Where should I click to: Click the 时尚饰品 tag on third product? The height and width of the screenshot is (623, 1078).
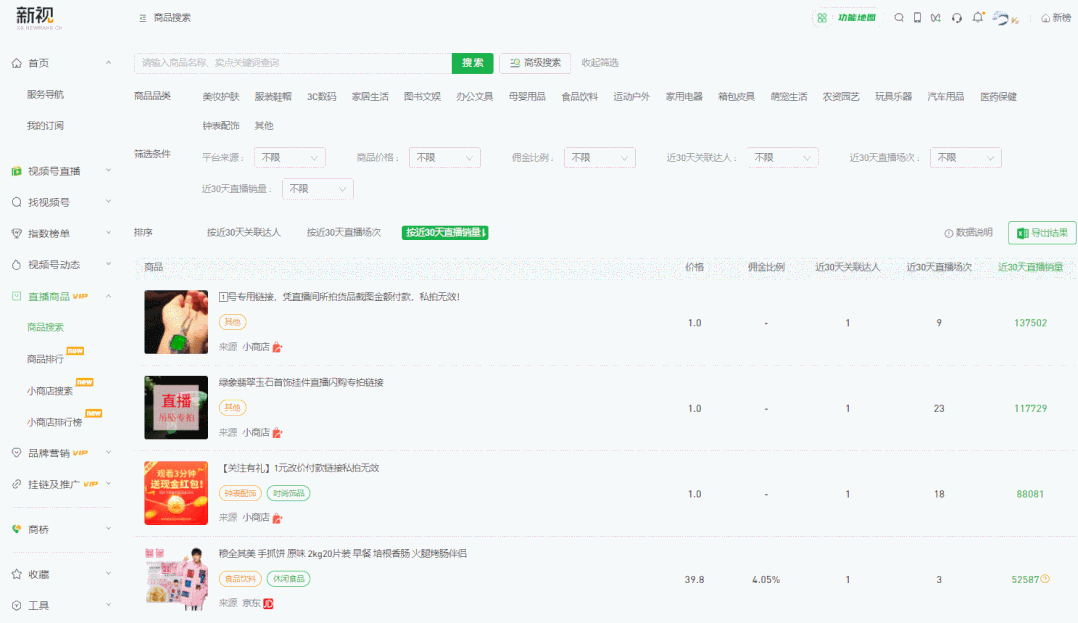pyautogui.click(x=288, y=493)
